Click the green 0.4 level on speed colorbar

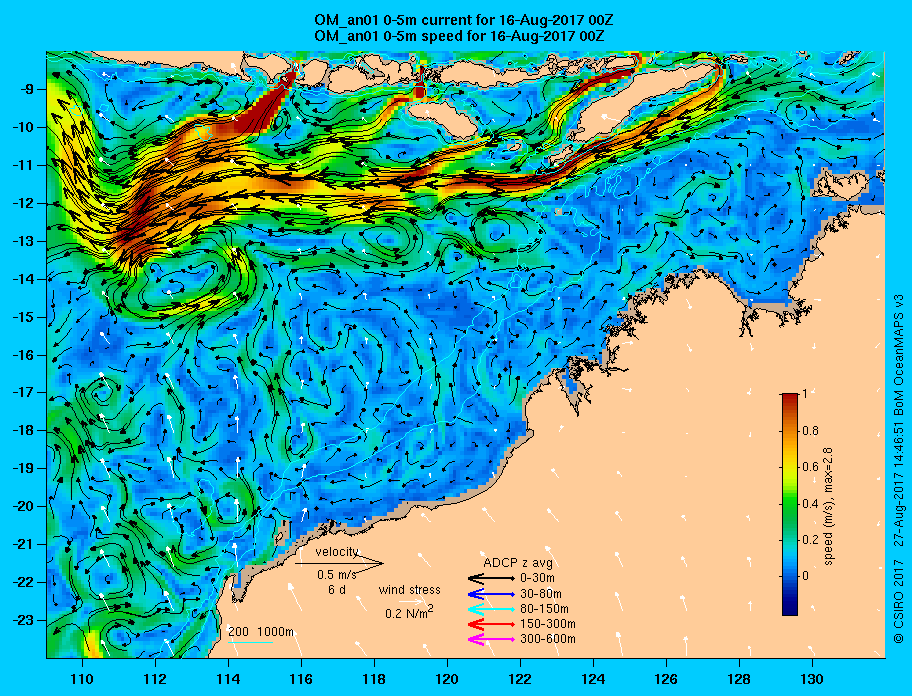790,504
